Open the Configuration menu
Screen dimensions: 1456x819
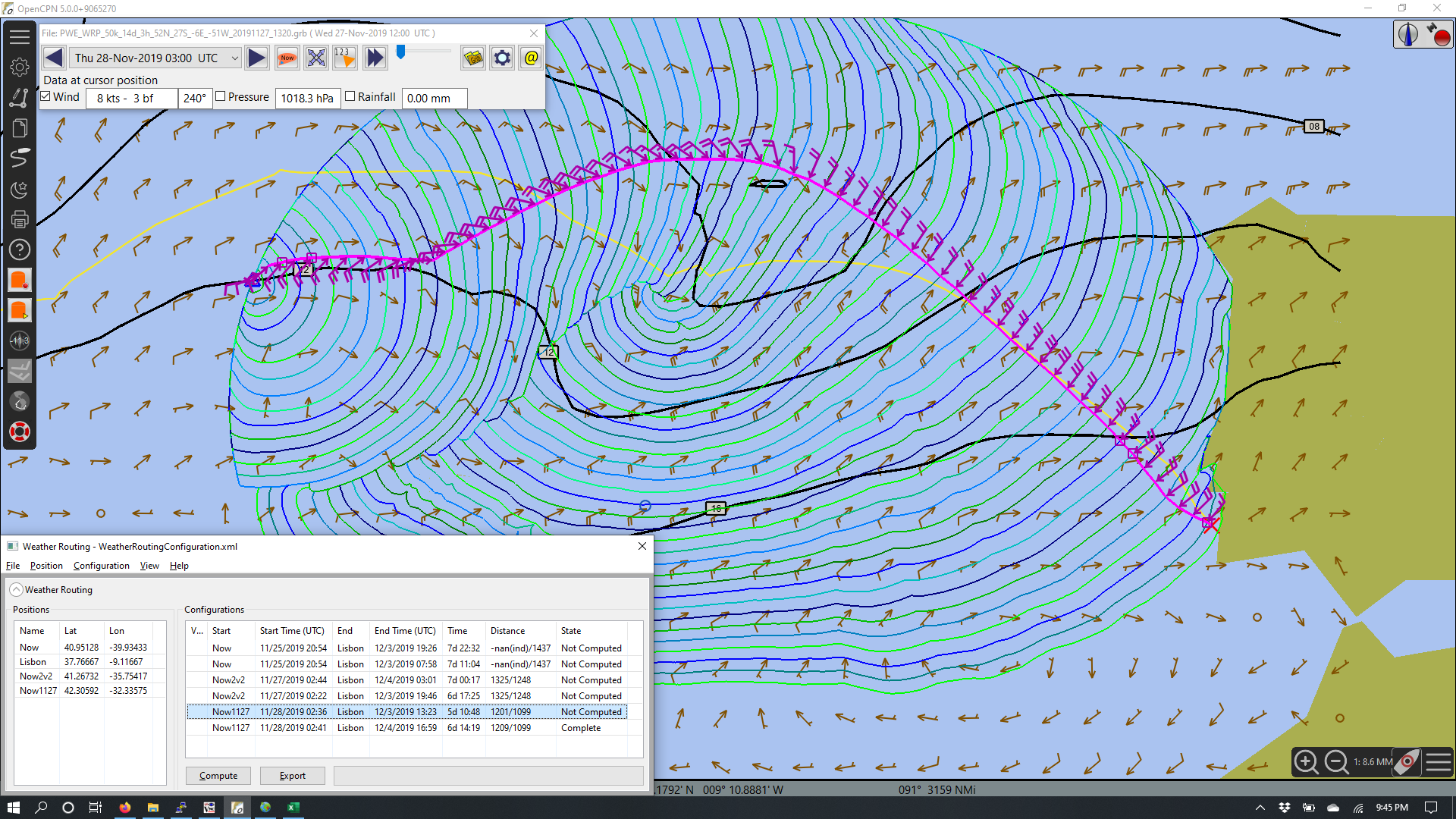102,566
